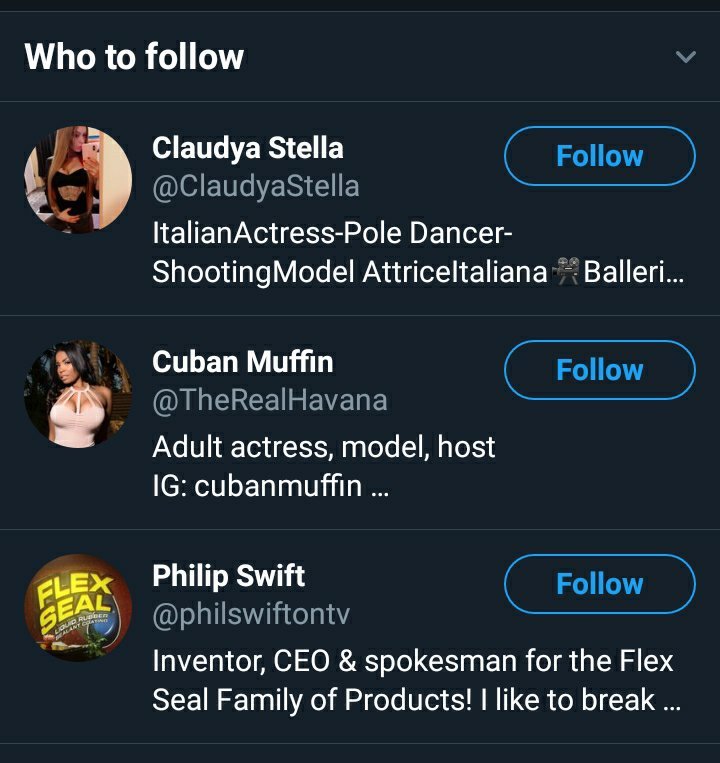Follow Philip Swift
The height and width of the screenshot is (763, 720).
599,584
